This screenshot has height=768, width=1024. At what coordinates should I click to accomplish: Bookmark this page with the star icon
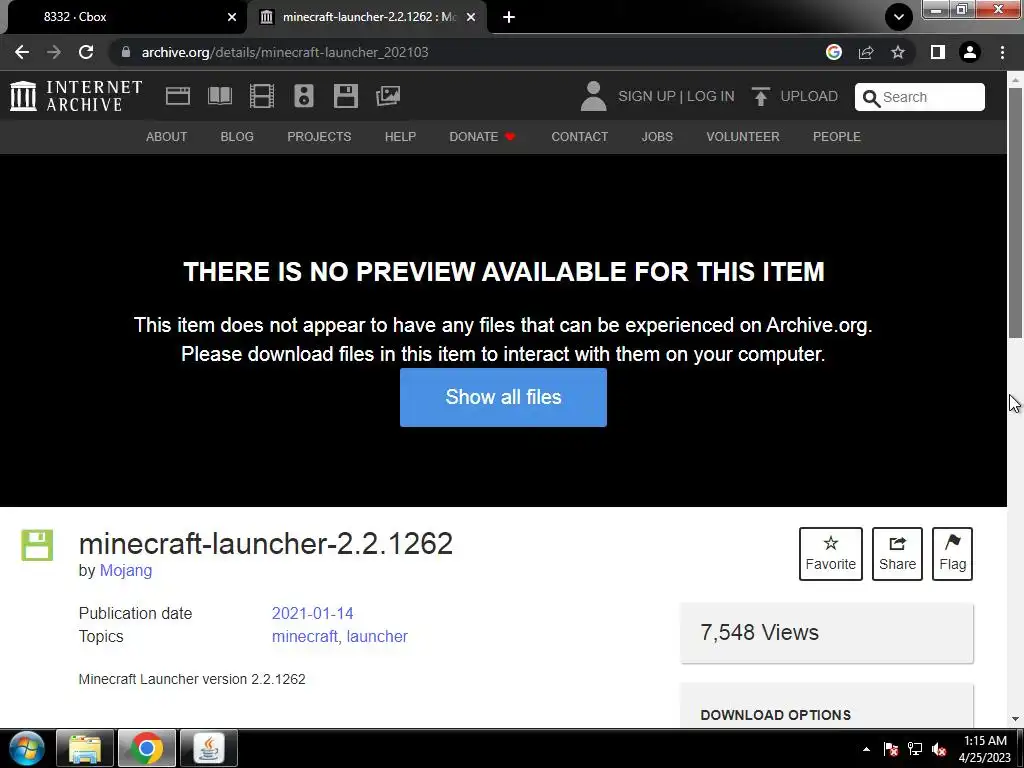pyautogui.click(x=898, y=52)
